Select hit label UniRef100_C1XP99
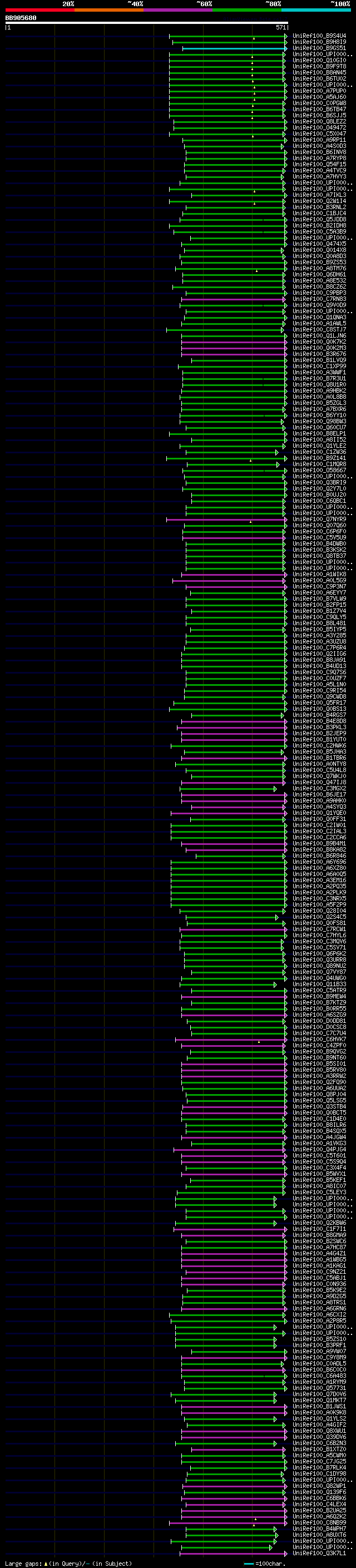 click(319, 367)
